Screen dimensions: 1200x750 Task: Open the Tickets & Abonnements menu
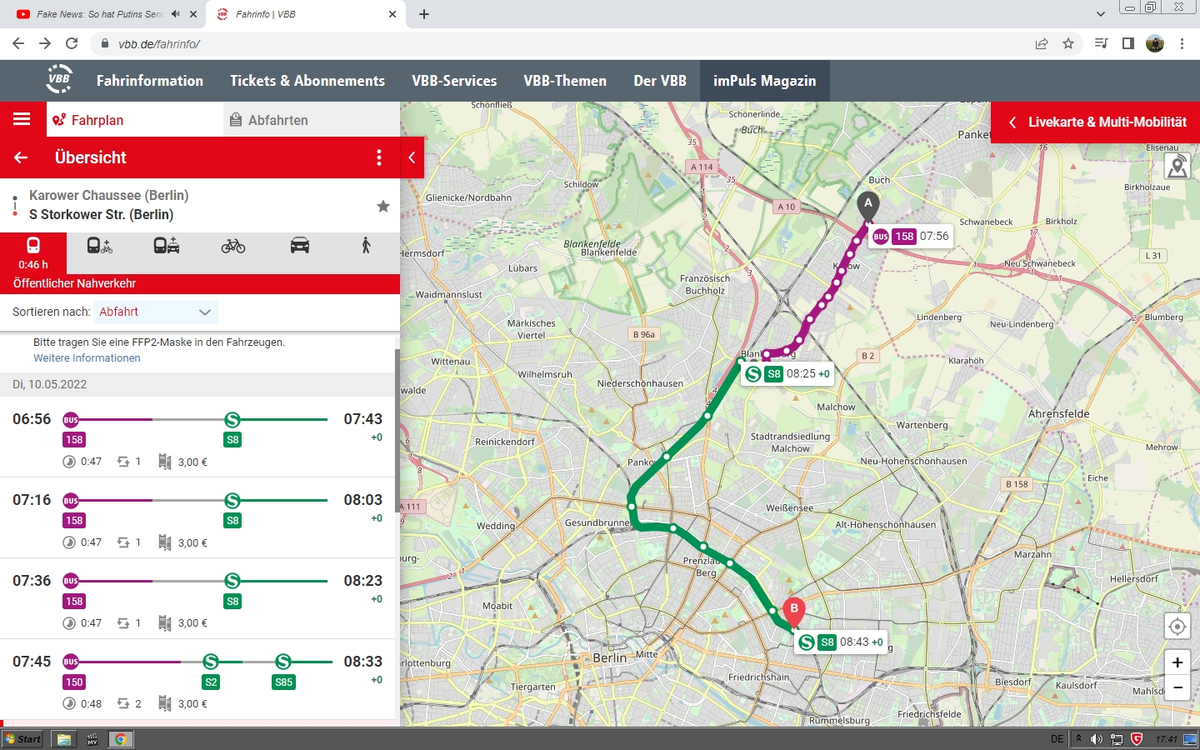coord(307,81)
